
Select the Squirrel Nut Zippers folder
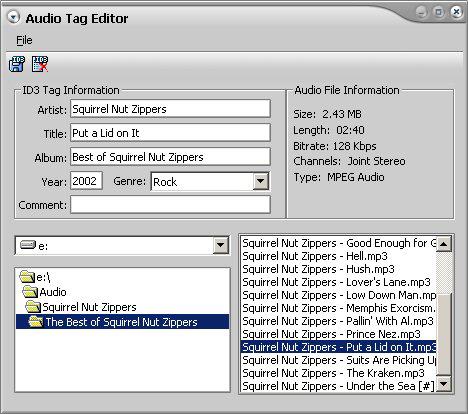pyautogui.click(x=81, y=307)
